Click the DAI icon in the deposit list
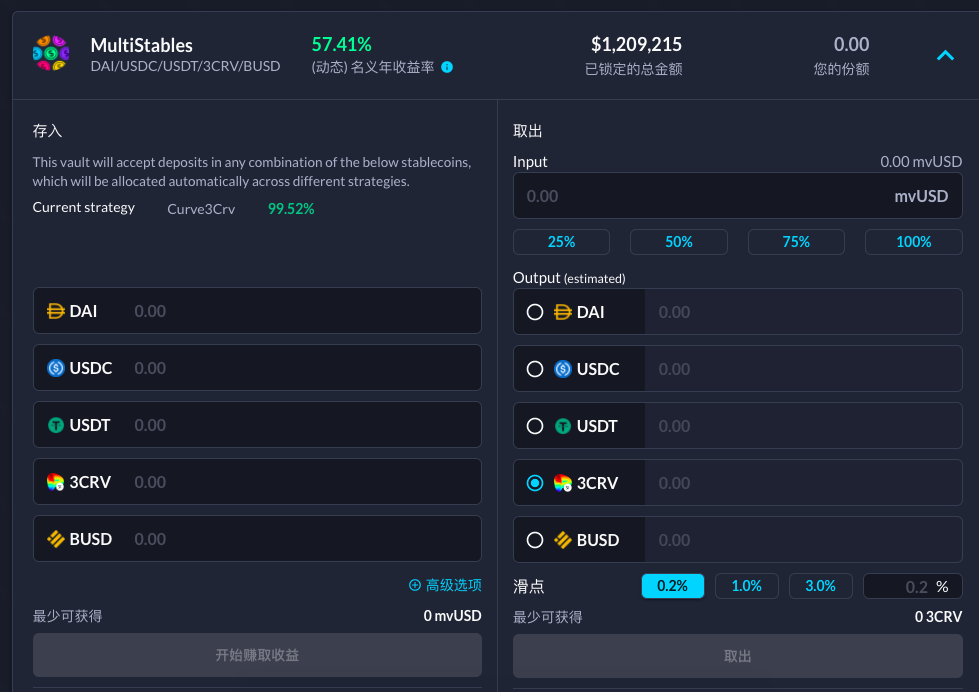The height and width of the screenshot is (692, 979). click(56, 311)
